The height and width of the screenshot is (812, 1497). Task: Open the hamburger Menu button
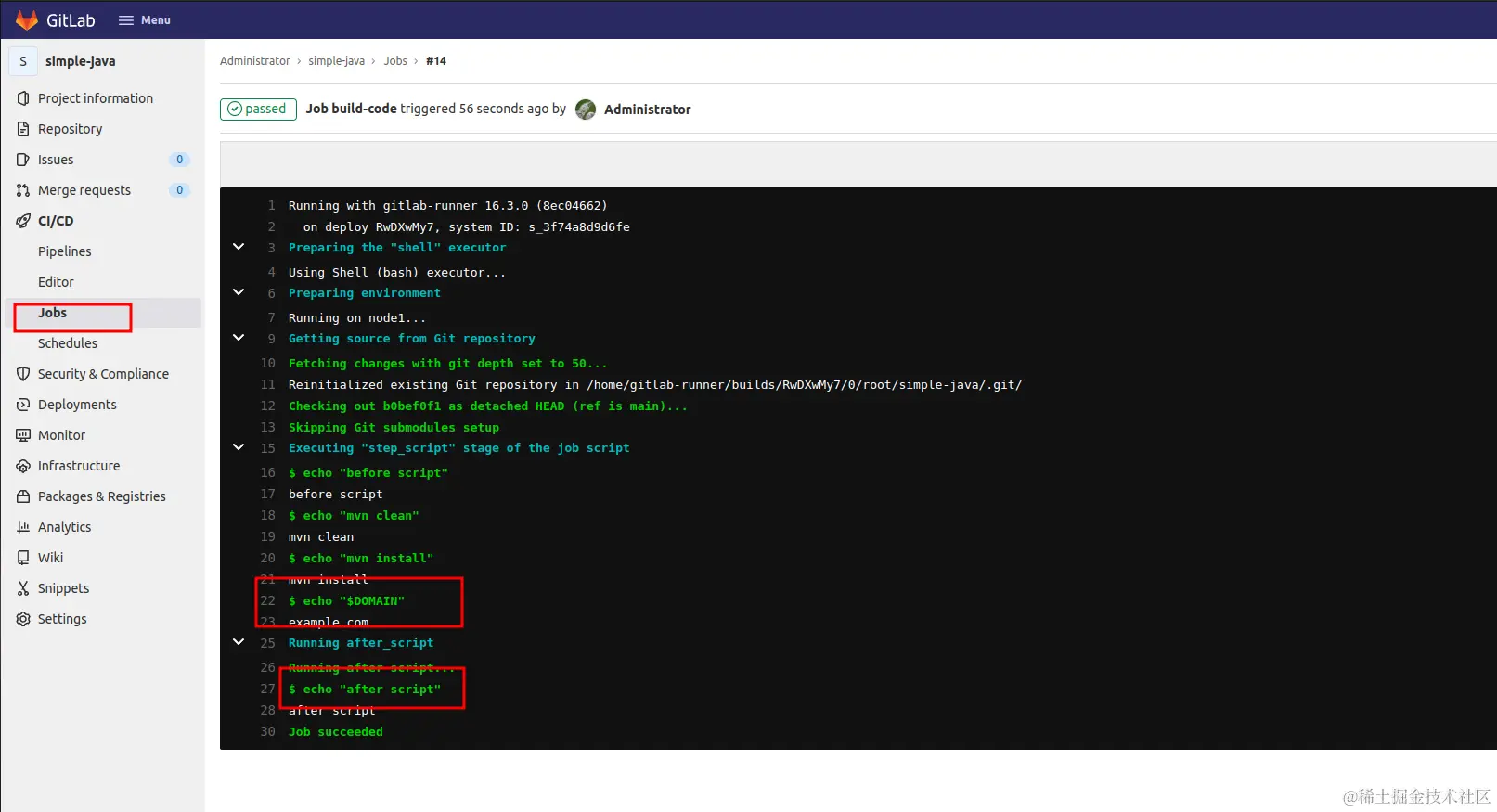click(145, 19)
